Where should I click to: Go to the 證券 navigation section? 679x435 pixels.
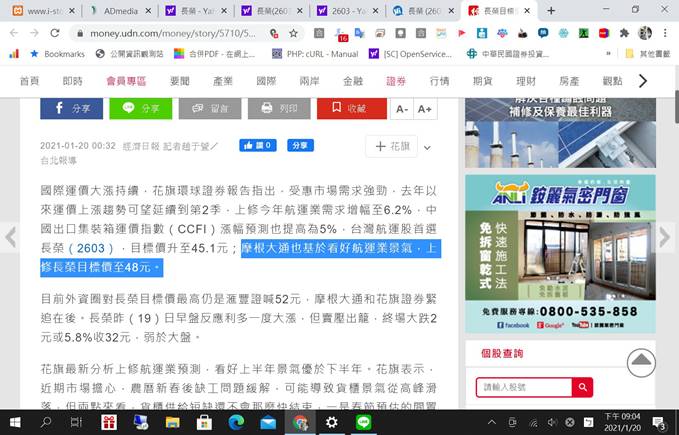396,80
